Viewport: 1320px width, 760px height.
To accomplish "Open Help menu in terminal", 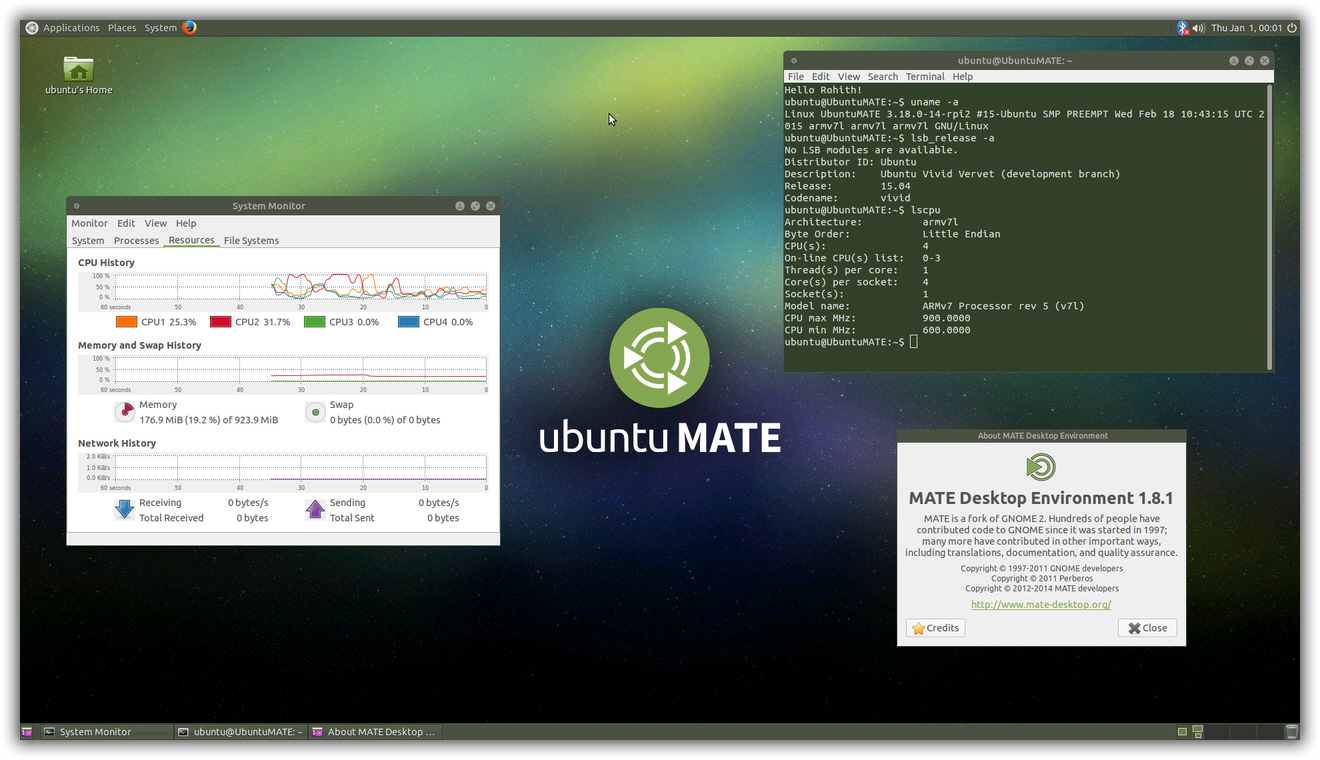I will click(963, 76).
